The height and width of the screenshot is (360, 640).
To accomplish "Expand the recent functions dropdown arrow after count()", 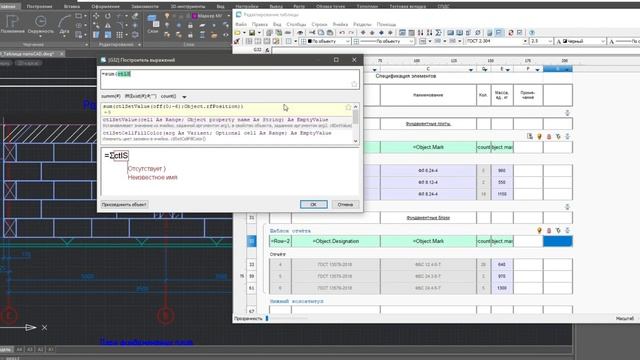I will pyautogui.click(x=184, y=97).
